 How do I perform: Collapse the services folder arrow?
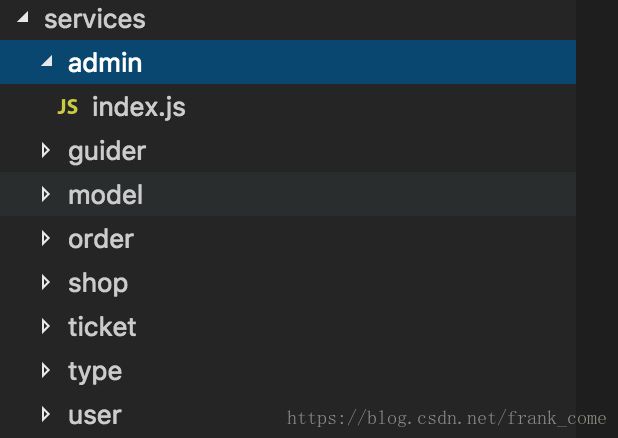(x=23, y=17)
